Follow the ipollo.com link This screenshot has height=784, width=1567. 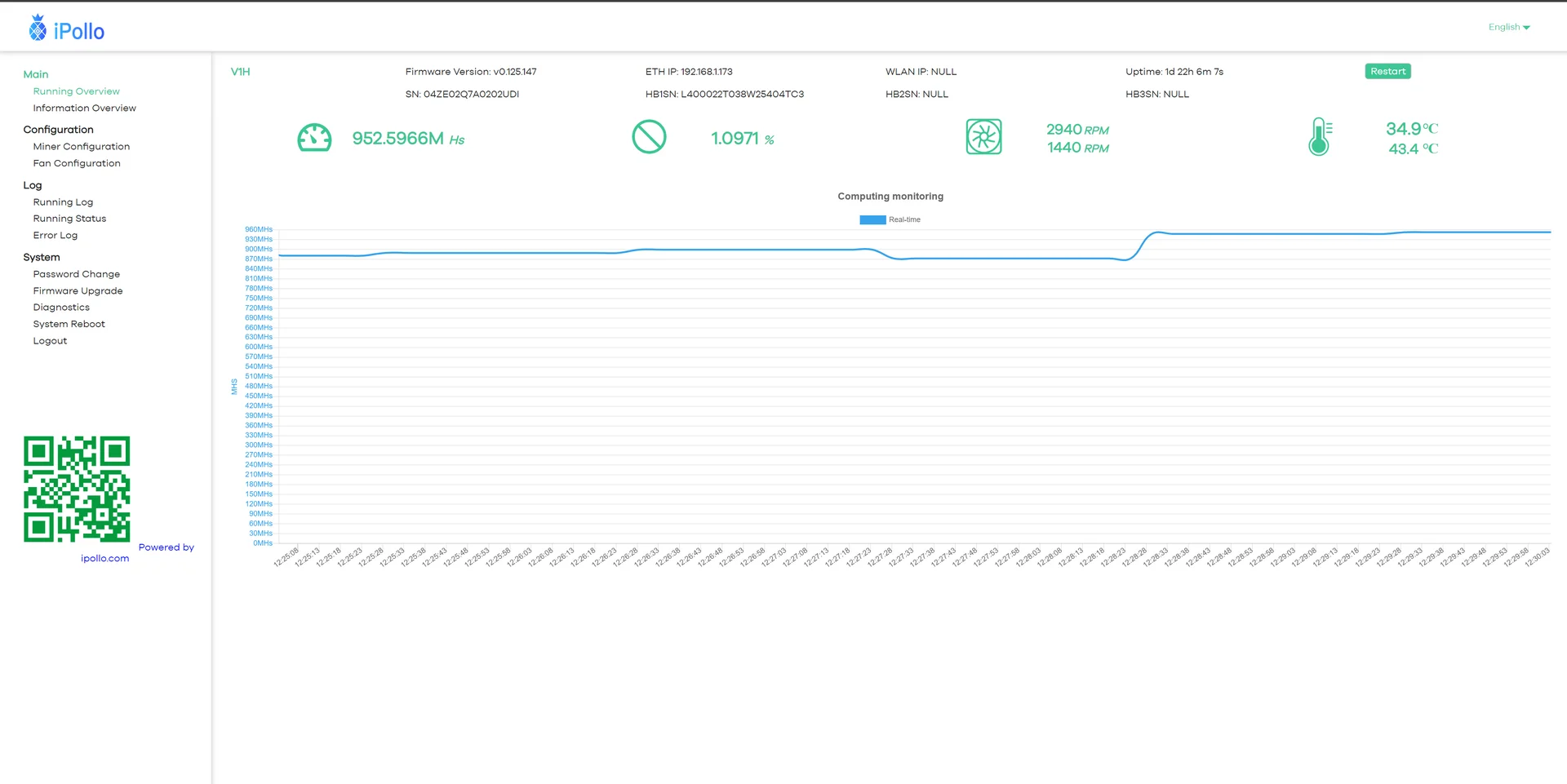point(104,558)
